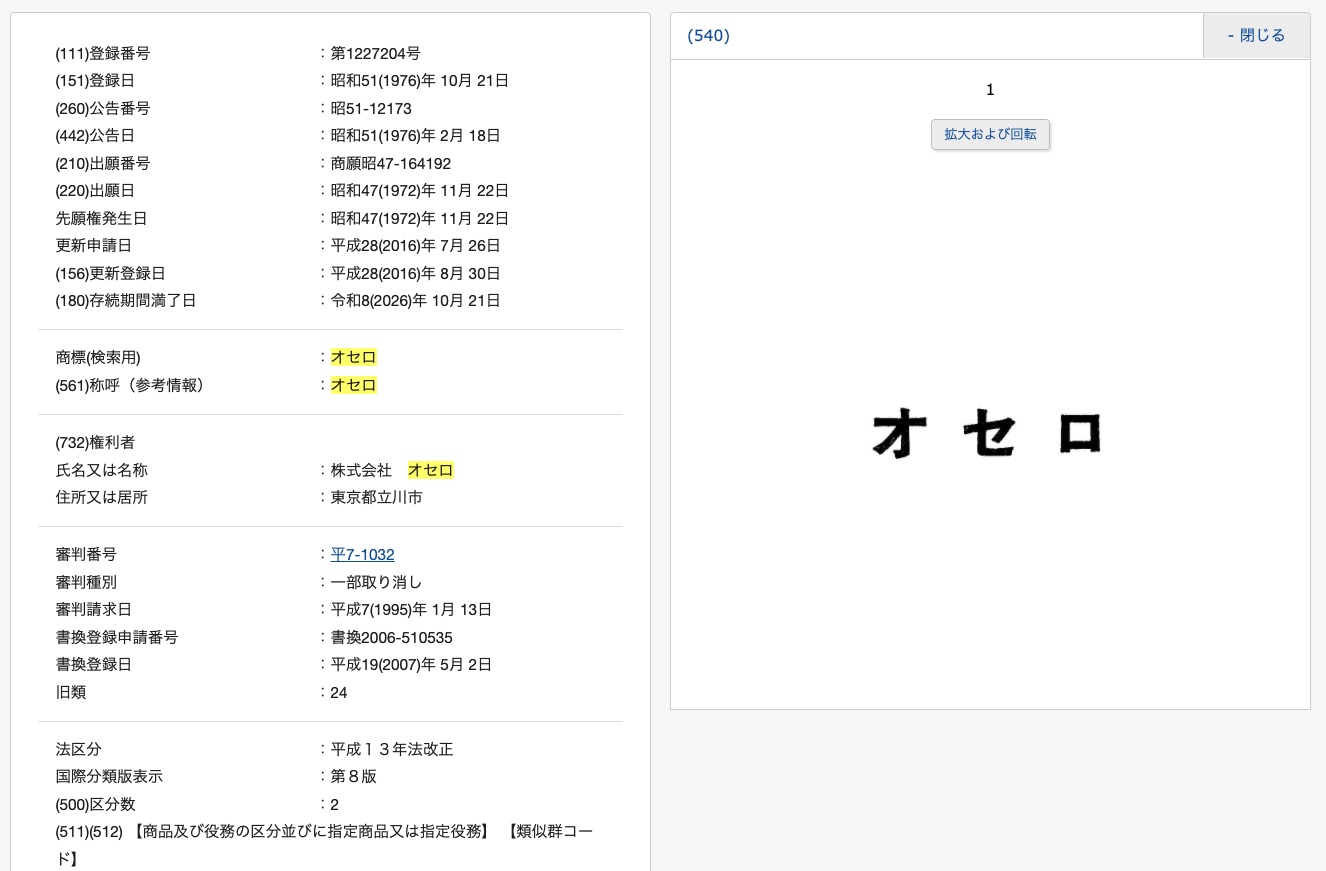This screenshot has height=871, width=1326.
Task: Click the 拡大および回転 button
Action: coord(990,134)
